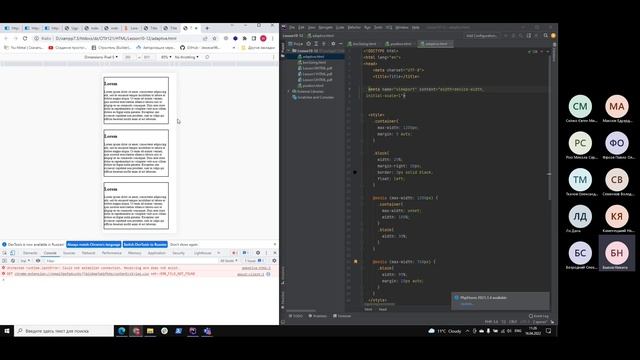Open a new Chrome tab

pyautogui.click(x=207, y=28)
